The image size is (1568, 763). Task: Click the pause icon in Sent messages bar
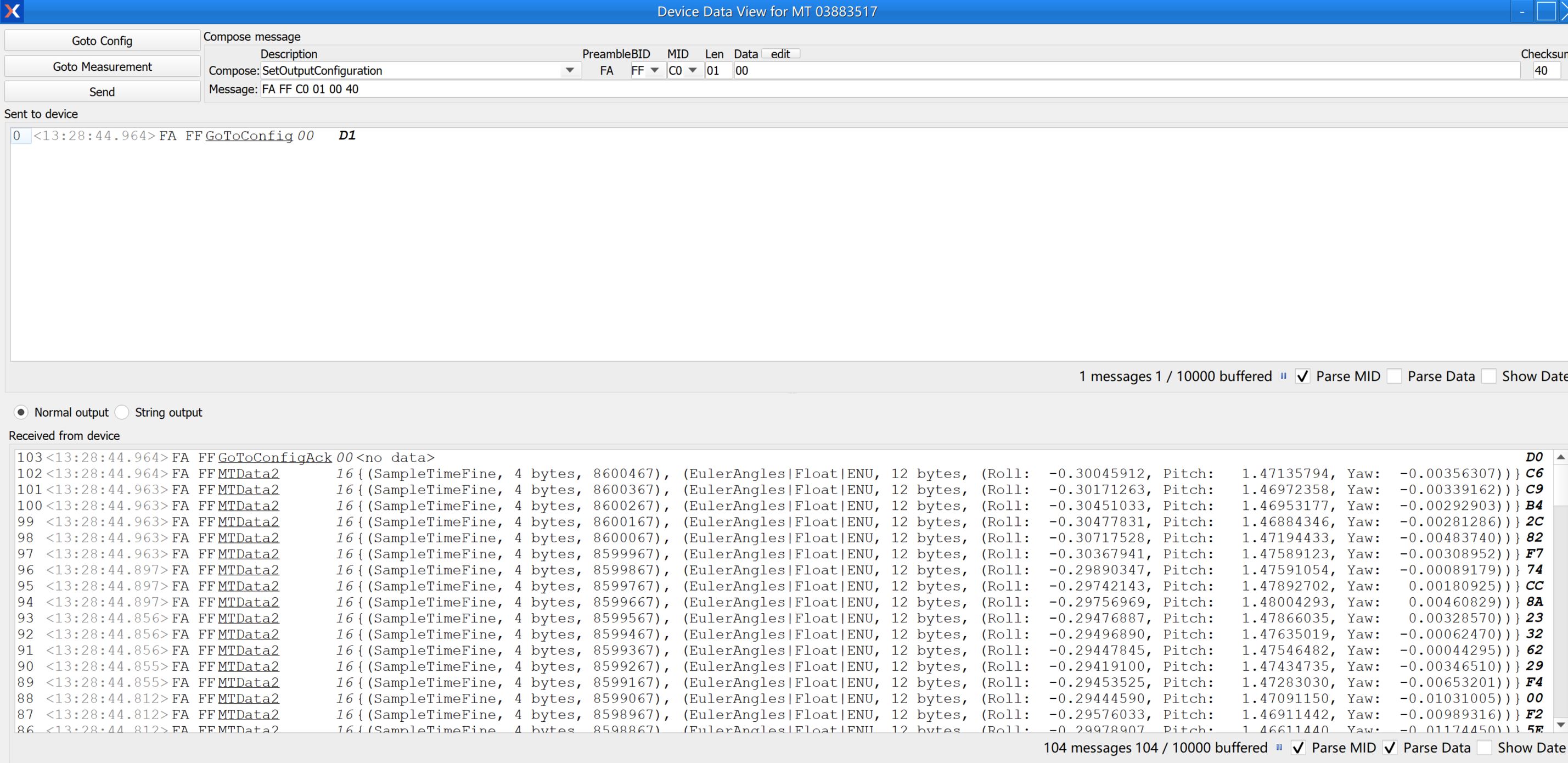(x=1283, y=377)
